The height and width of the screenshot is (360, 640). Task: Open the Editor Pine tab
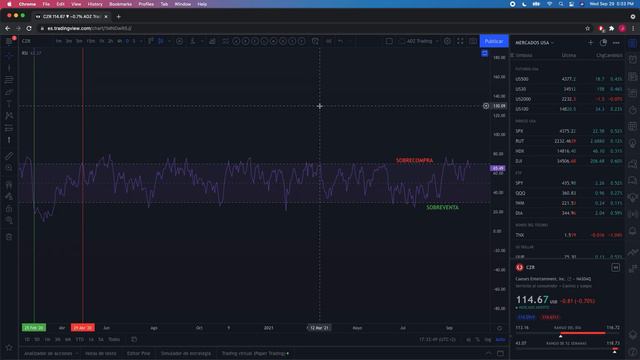139,353
